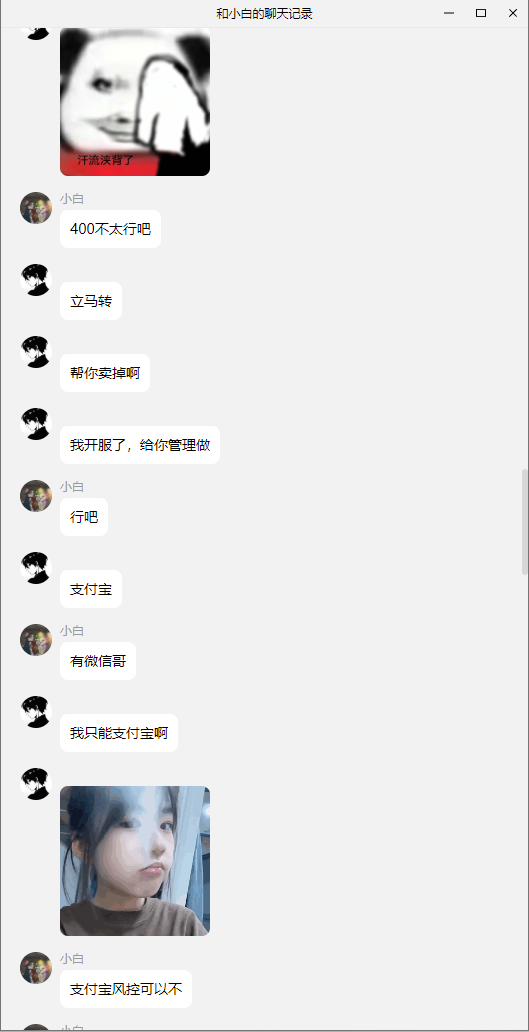Select the '我开服了，给你管理做' message bubble
Image resolution: width=529 pixels, height=1032 pixels.
[x=140, y=445]
